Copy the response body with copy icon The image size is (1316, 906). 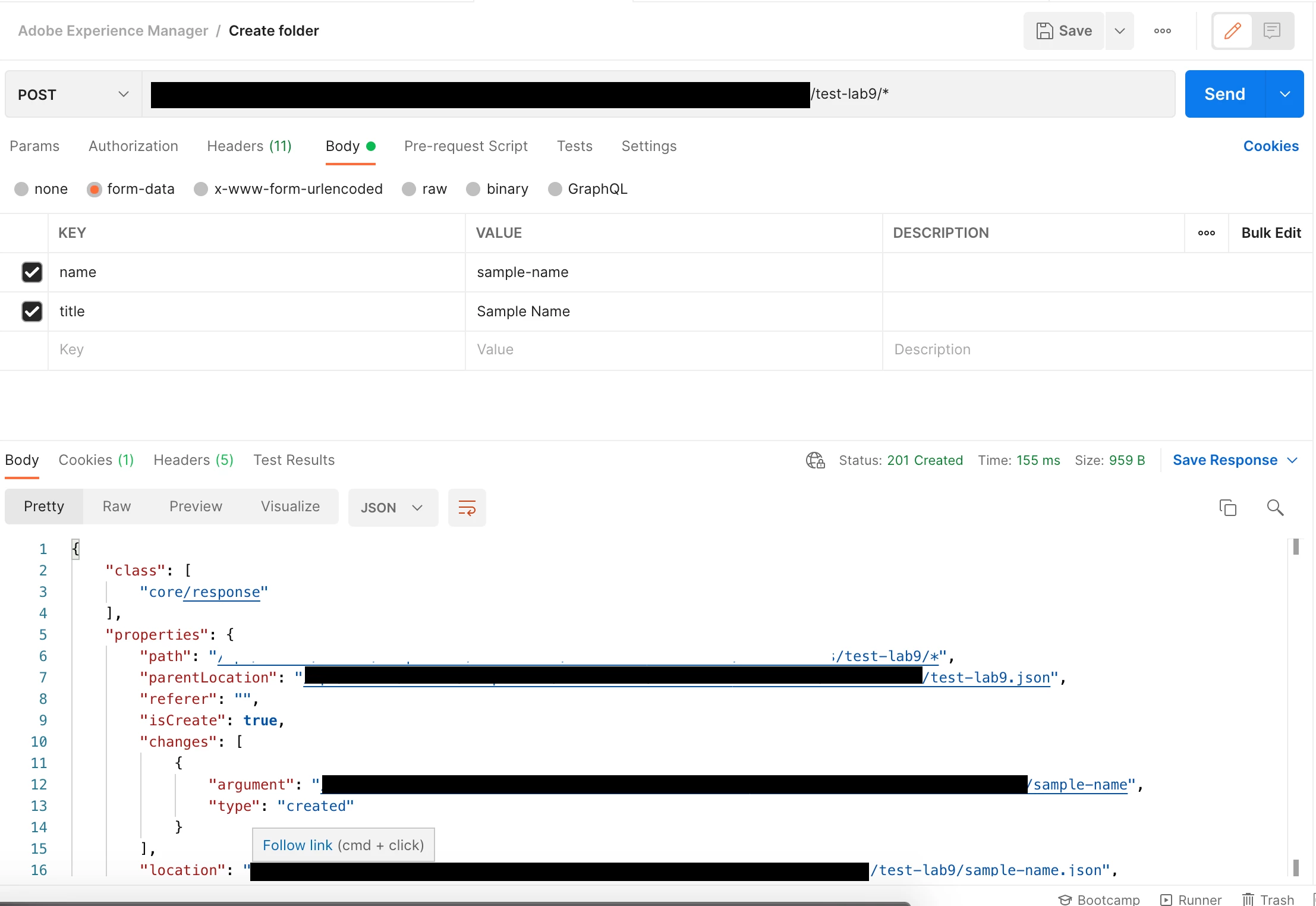(x=1227, y=508)
